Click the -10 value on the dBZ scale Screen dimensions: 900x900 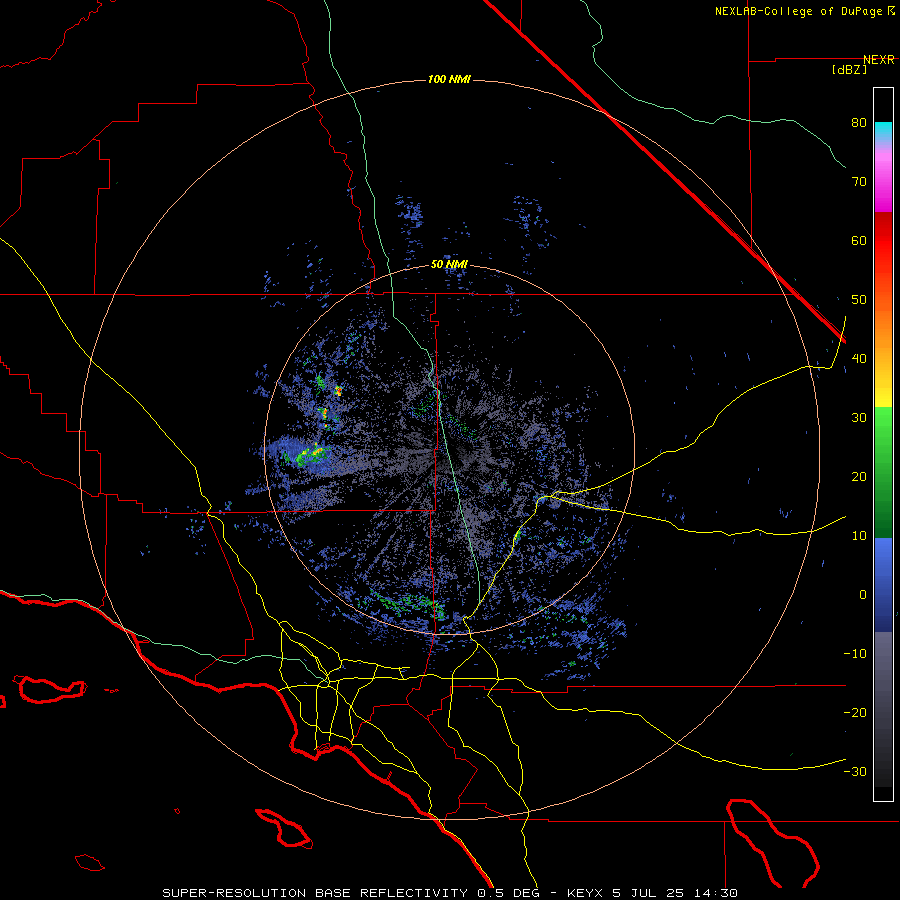pos(855,654)
